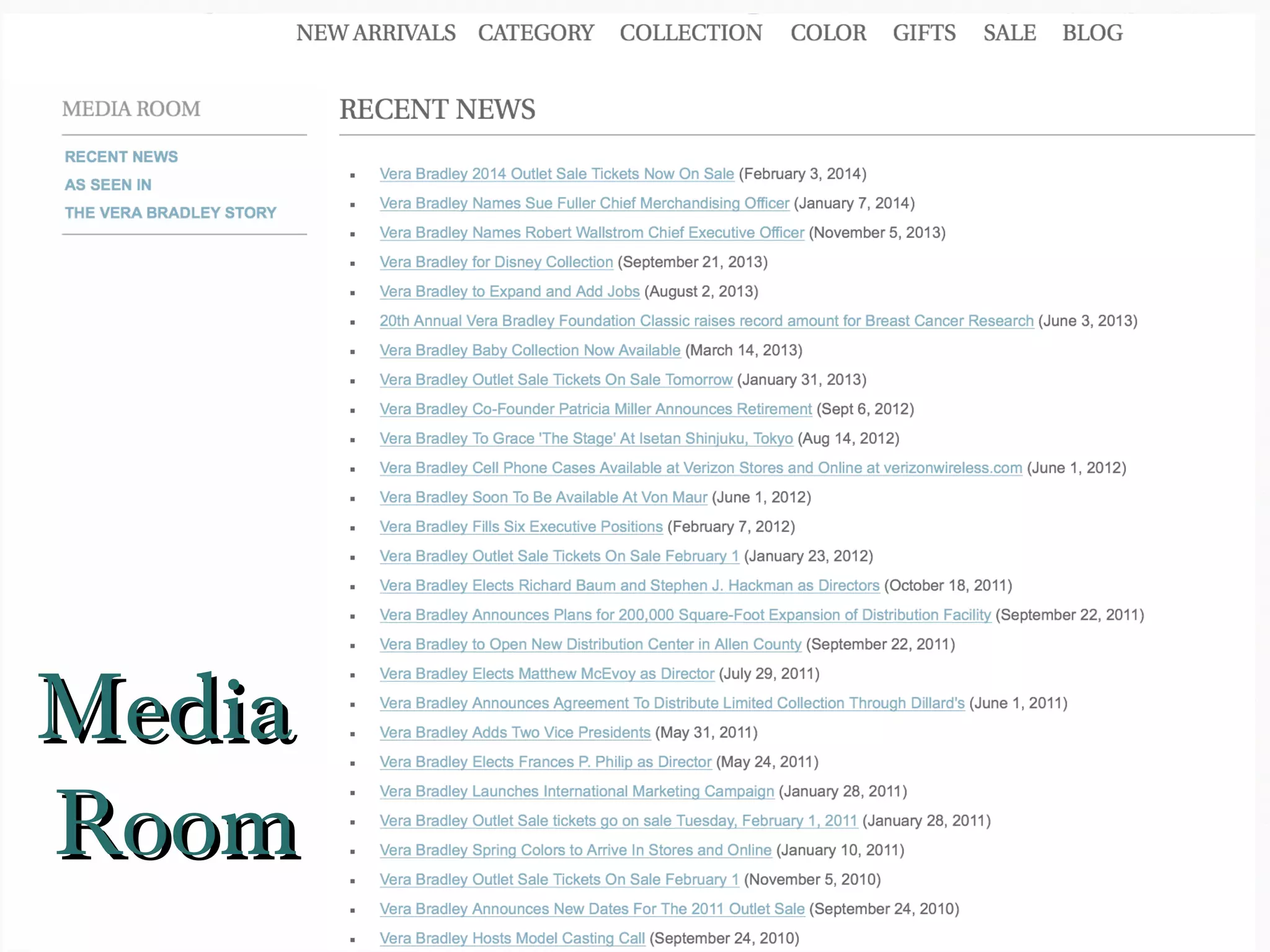Viewport: 1270px width, 952px height.
Task: Open the NEW ARRIVALS menu
Action: (376, 33)
